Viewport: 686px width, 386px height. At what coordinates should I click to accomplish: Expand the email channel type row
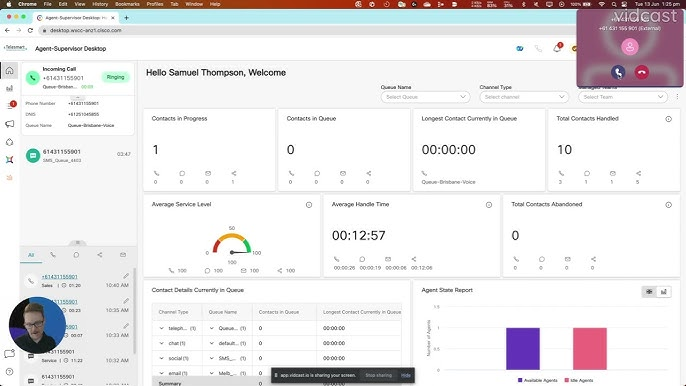[x=161, y=373]
